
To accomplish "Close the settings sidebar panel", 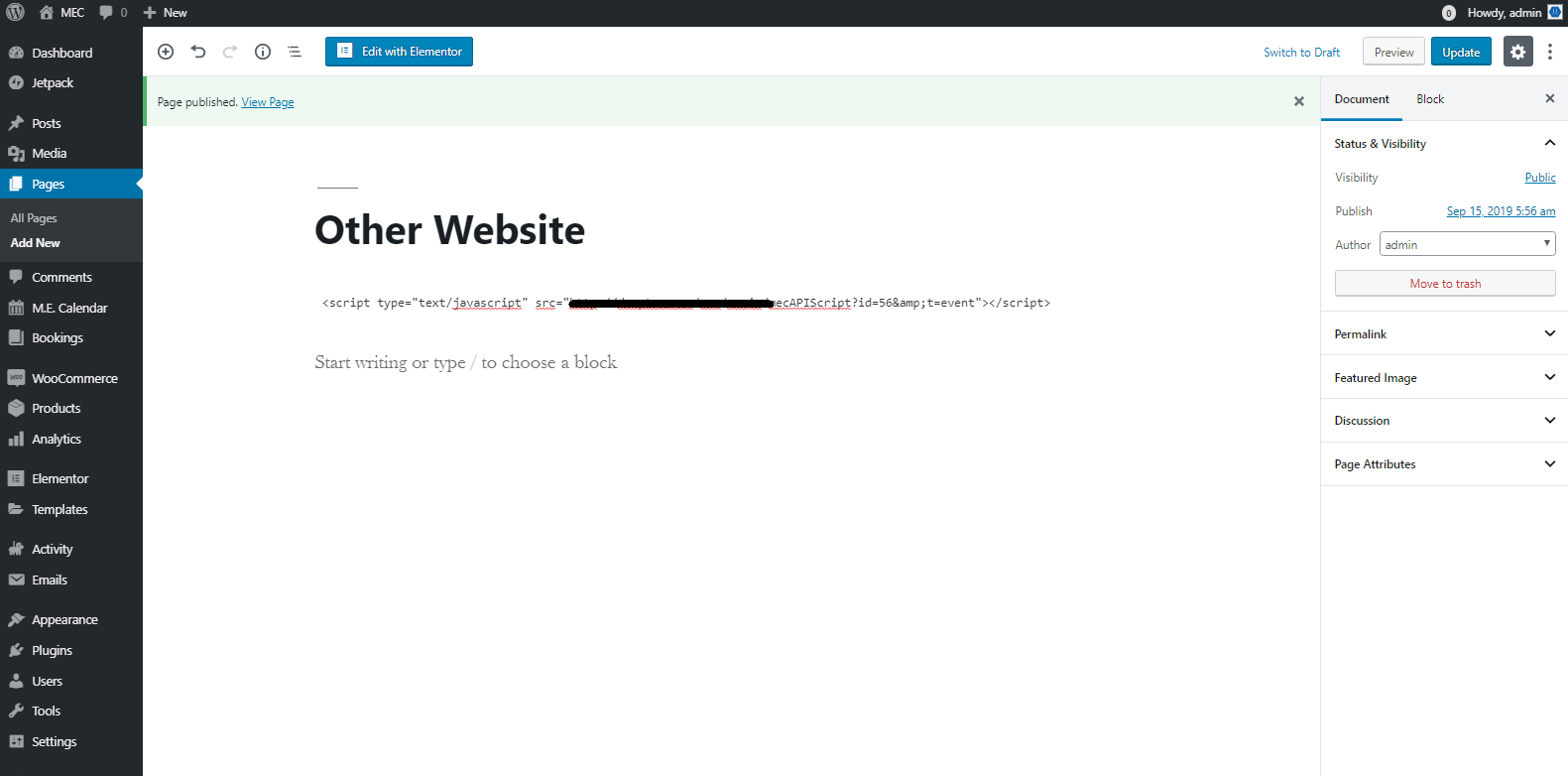I will click(1550, 98).
